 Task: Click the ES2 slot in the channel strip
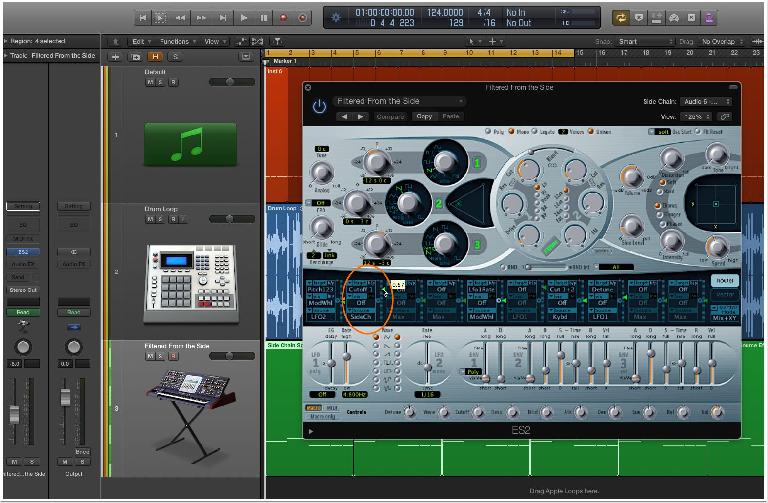pos(23,252)
